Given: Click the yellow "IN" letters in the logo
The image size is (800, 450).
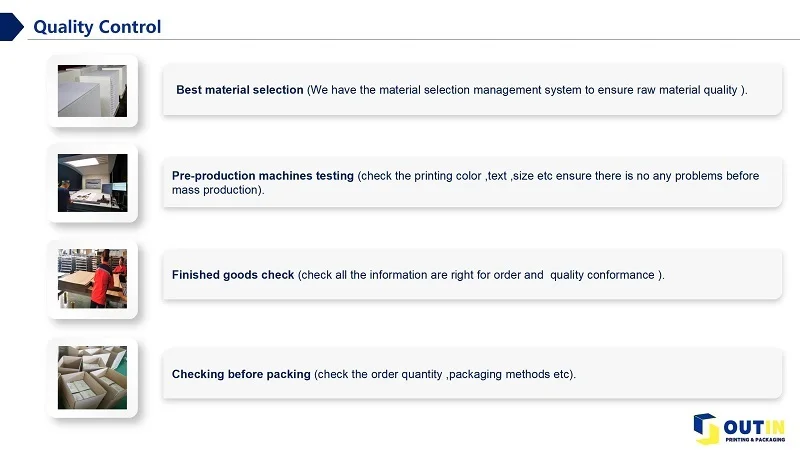Looking at the screenshot, I should pyautogui.click(x=775, y=422).
